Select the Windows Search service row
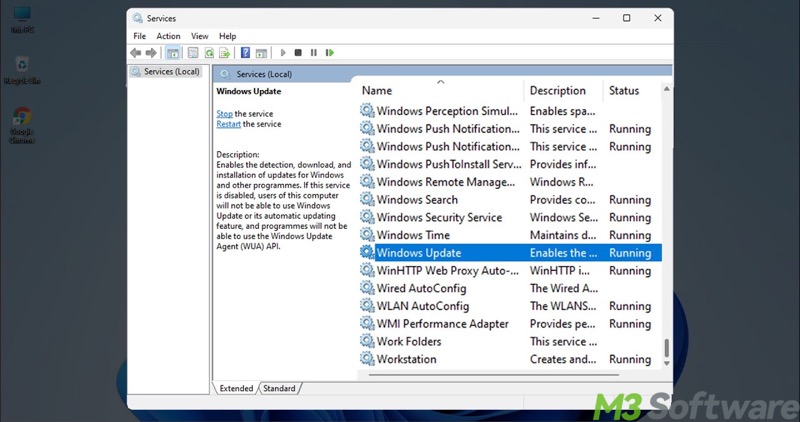This screenshot has width=800, height=422. click(x=417, y=200)
